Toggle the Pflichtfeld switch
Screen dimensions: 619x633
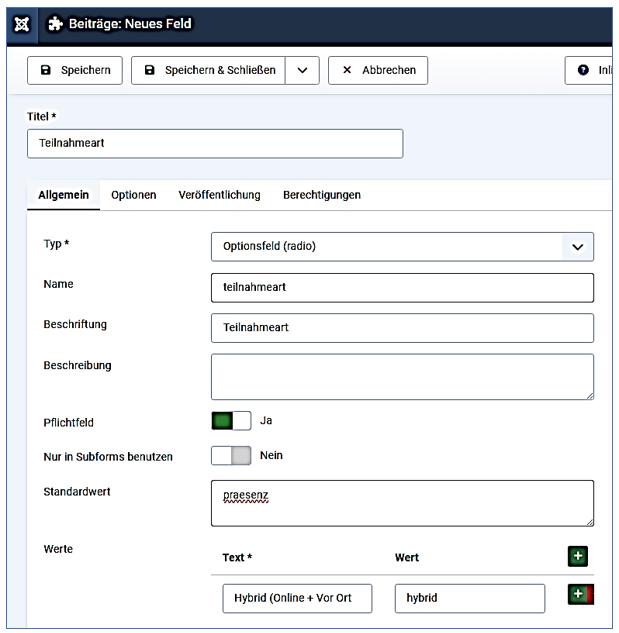pos(231,421)
